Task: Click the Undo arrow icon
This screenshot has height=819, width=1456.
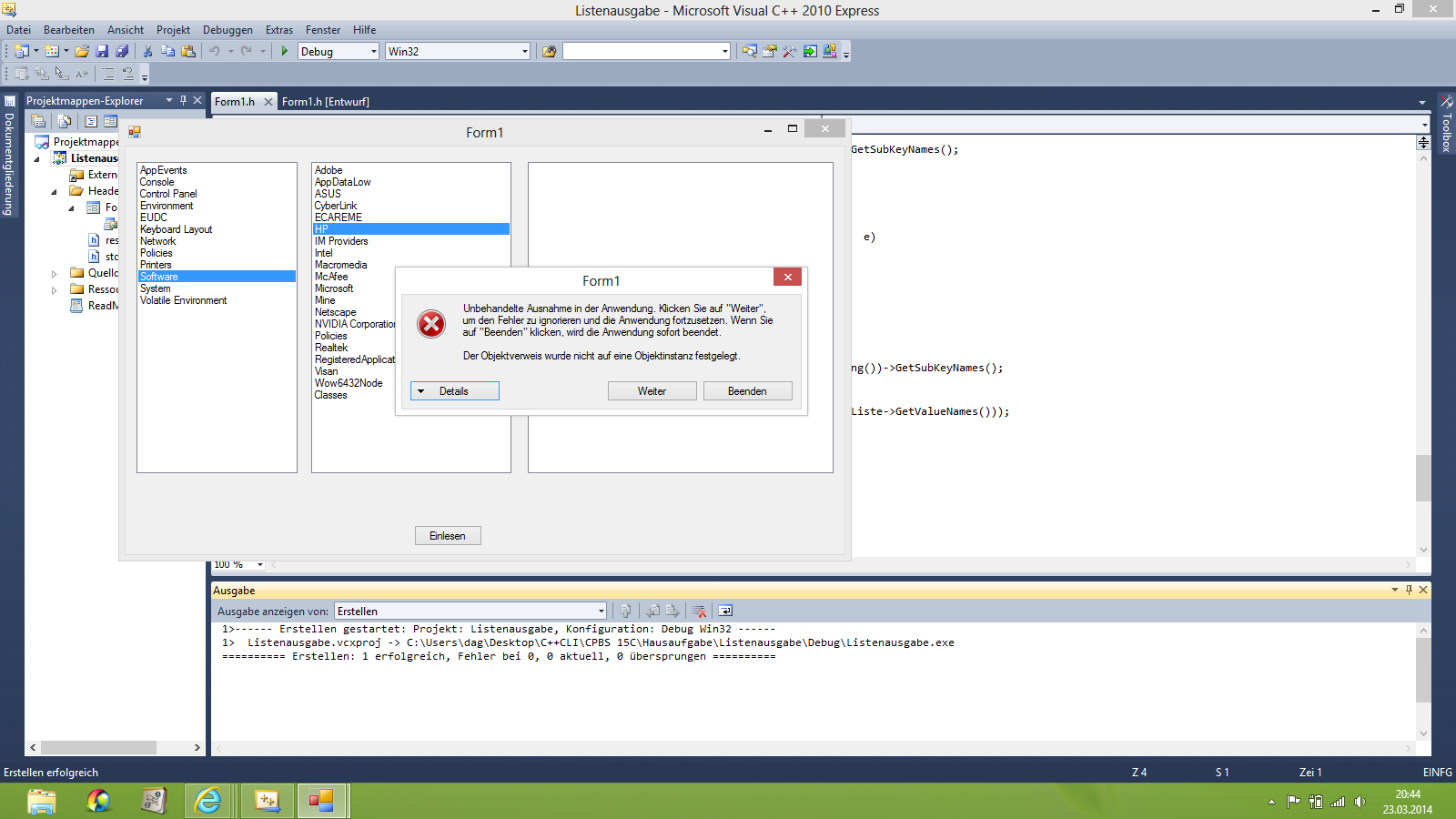Action: tap(215, 51)
